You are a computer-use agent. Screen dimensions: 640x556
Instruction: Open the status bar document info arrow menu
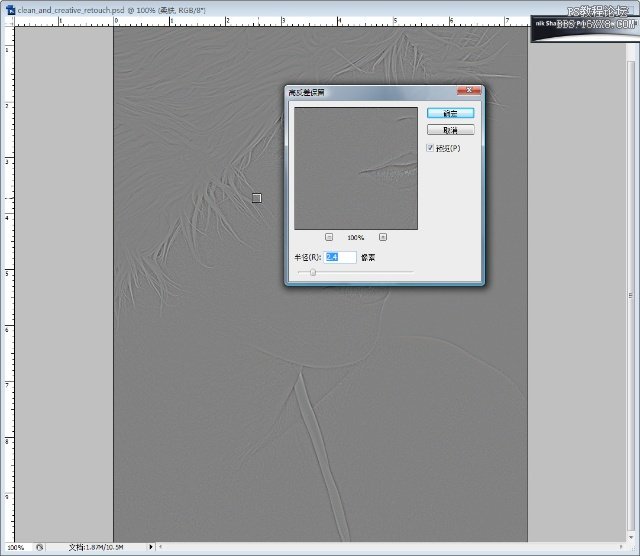tap(151, 547)
